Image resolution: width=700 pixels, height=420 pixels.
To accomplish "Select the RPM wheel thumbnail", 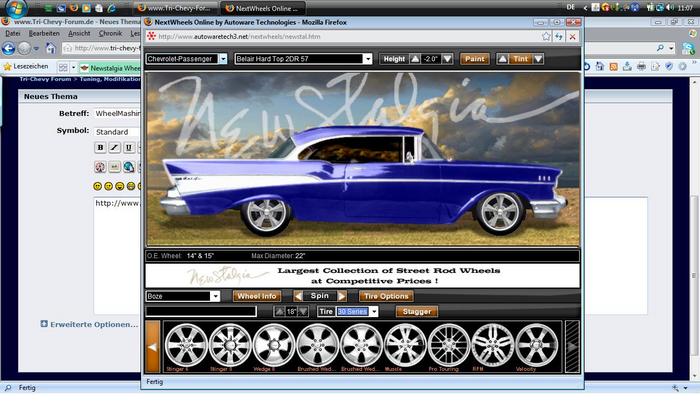I will click(492, 345).
